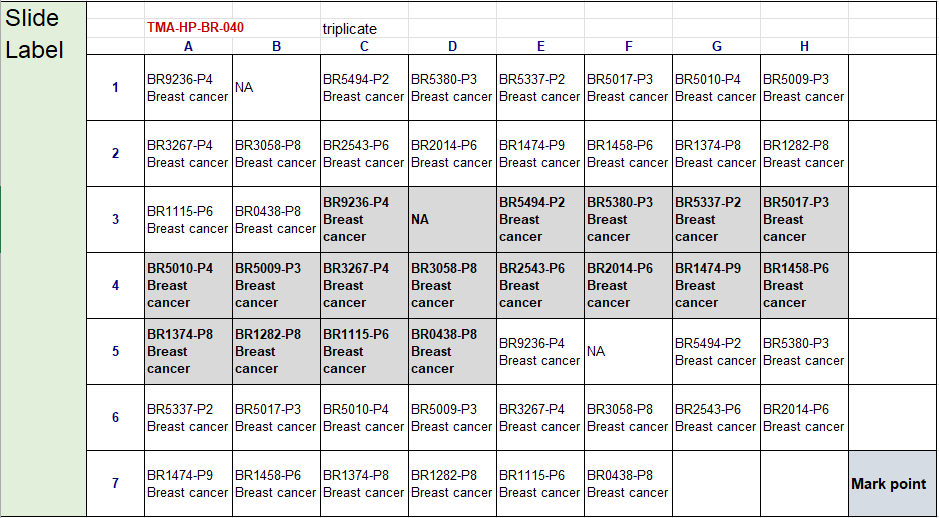Select BR9236-P4 cell in row 1
939x518 pixels.
click(x=188, y=88)
